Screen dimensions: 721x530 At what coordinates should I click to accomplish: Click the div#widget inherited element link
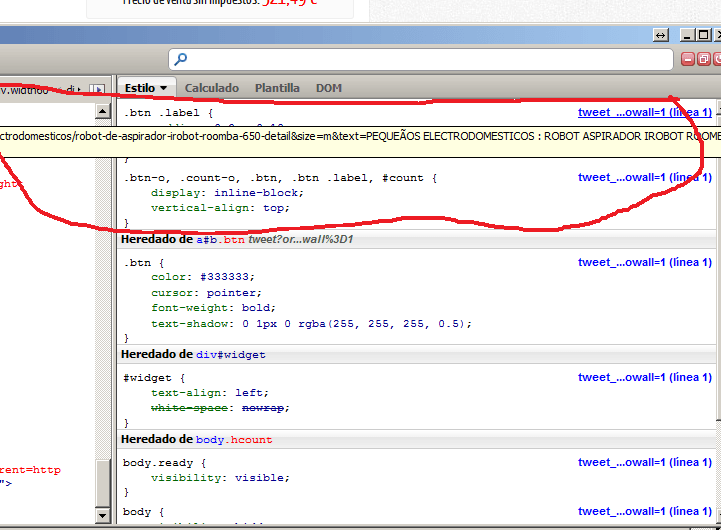[231, 354]
